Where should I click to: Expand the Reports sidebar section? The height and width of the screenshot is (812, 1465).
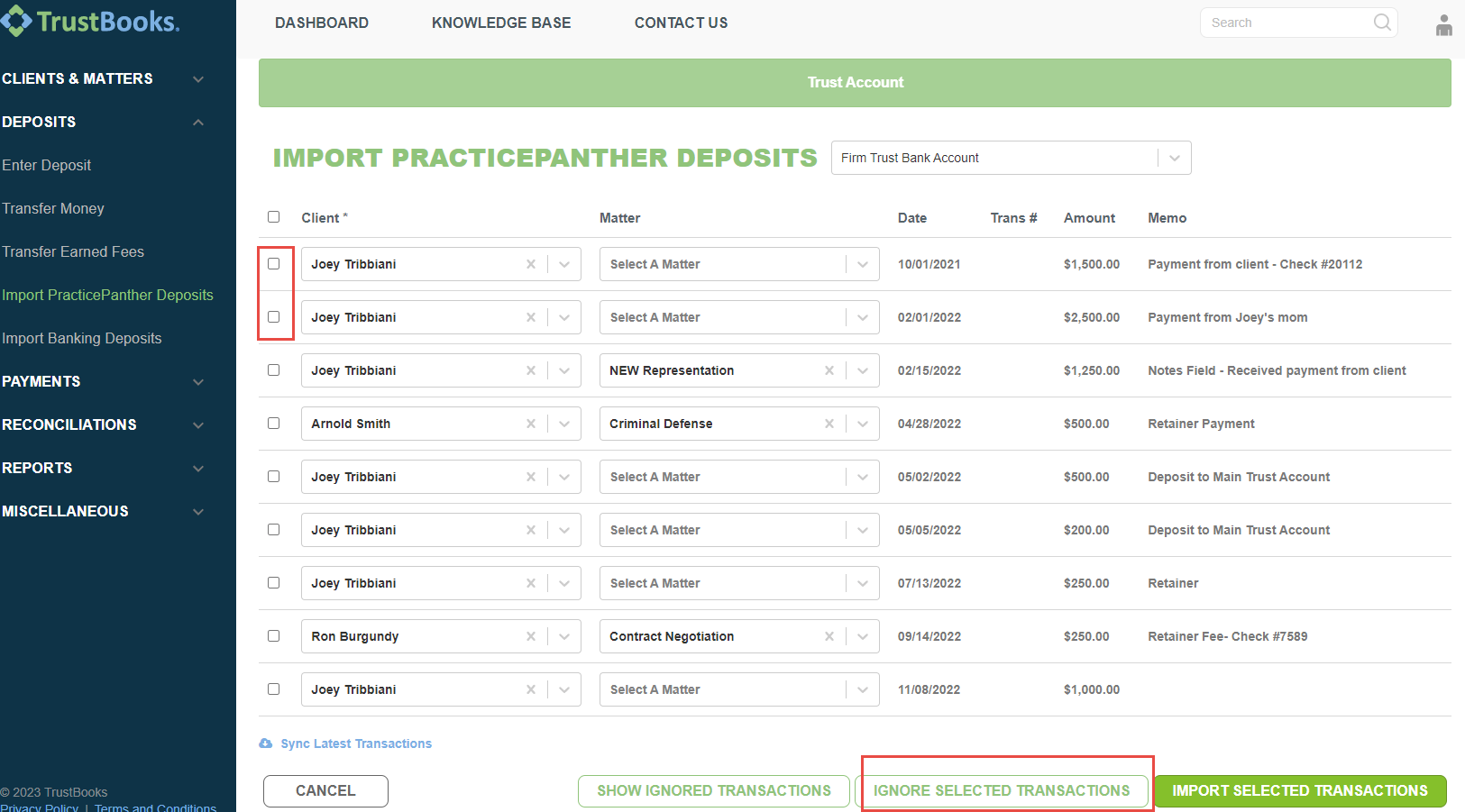104,468
